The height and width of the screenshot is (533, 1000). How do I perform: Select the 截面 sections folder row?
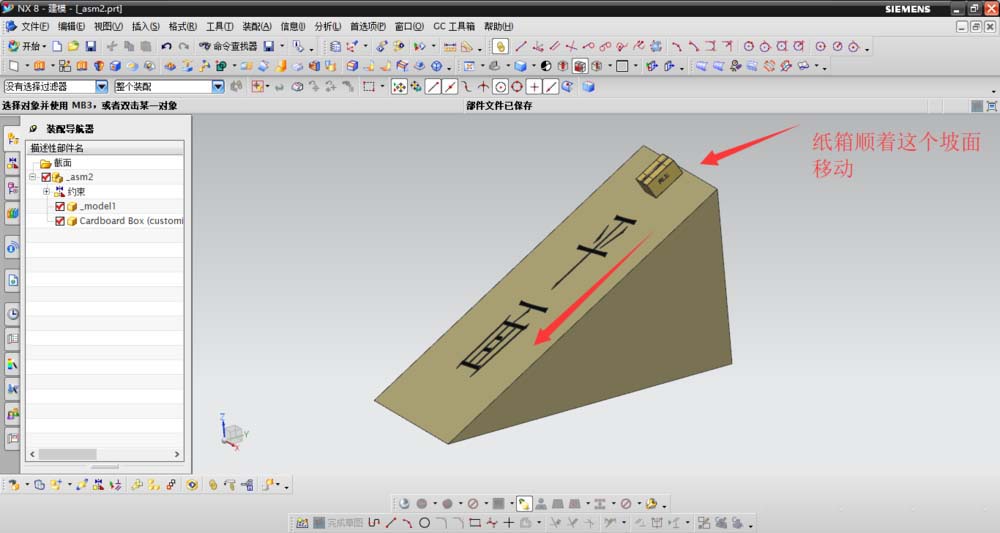coord(105,163)
